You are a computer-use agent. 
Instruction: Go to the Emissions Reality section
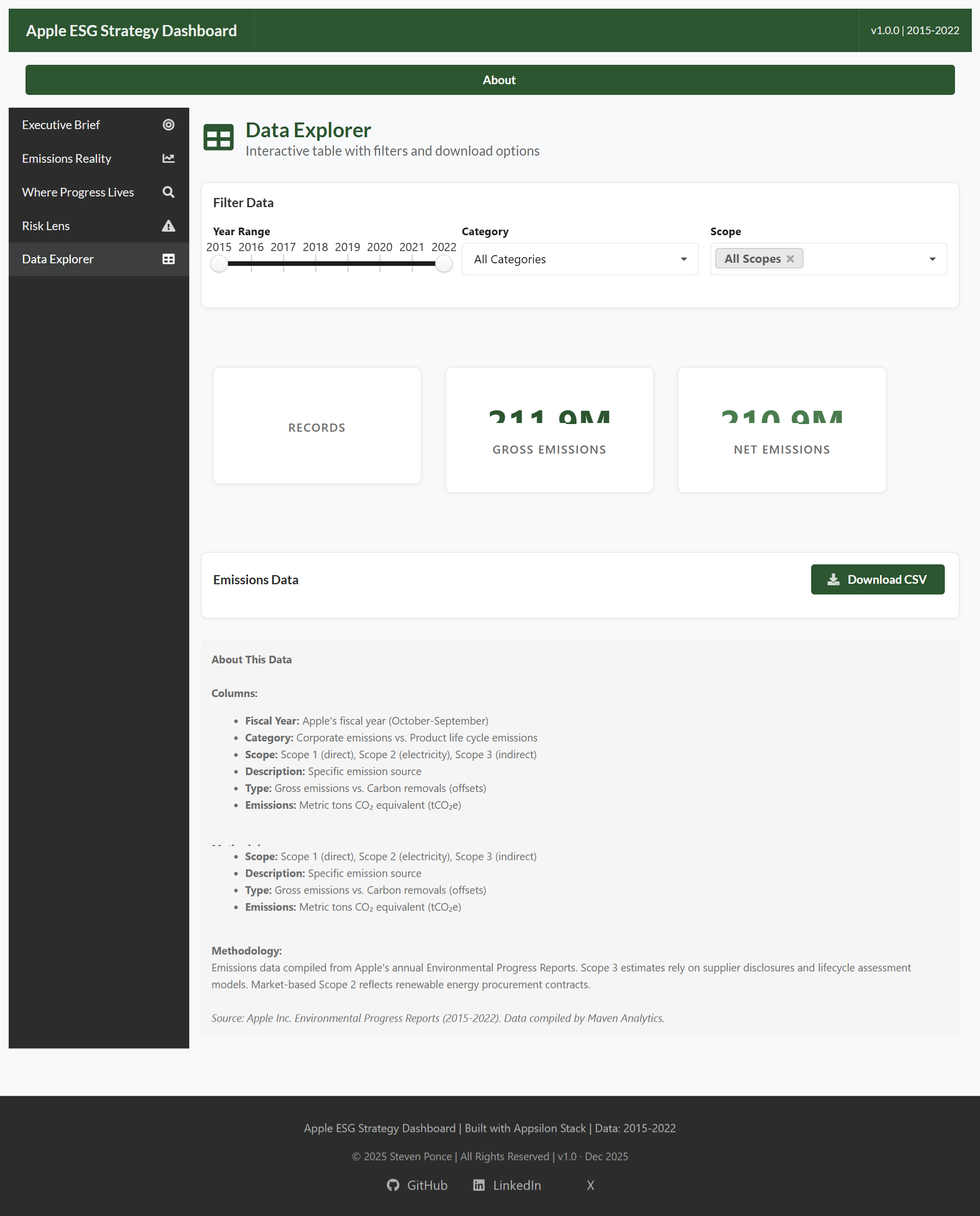pyautogui.click(x=99, y=159)
